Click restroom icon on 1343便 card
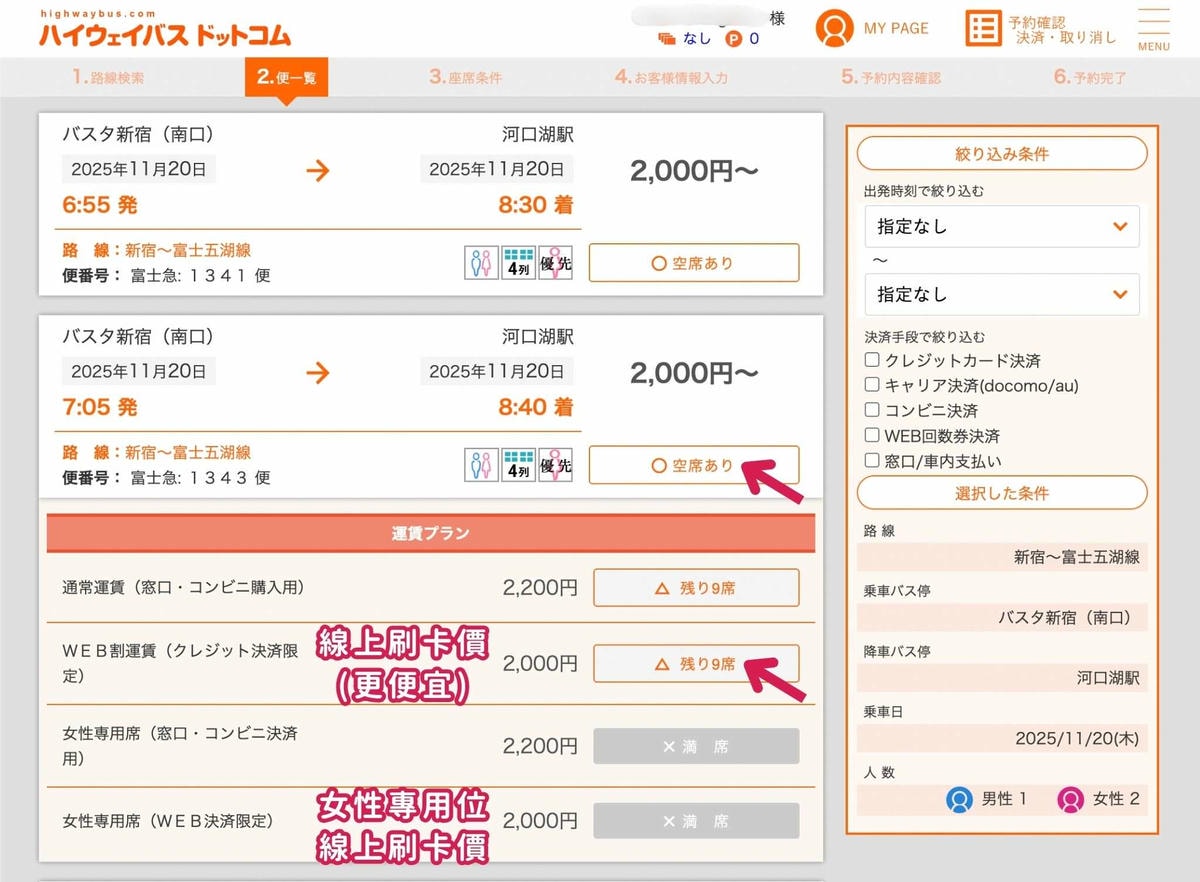Image resolution: width=1200 pixels, height=882 pixels. click(x=481, y=465)
